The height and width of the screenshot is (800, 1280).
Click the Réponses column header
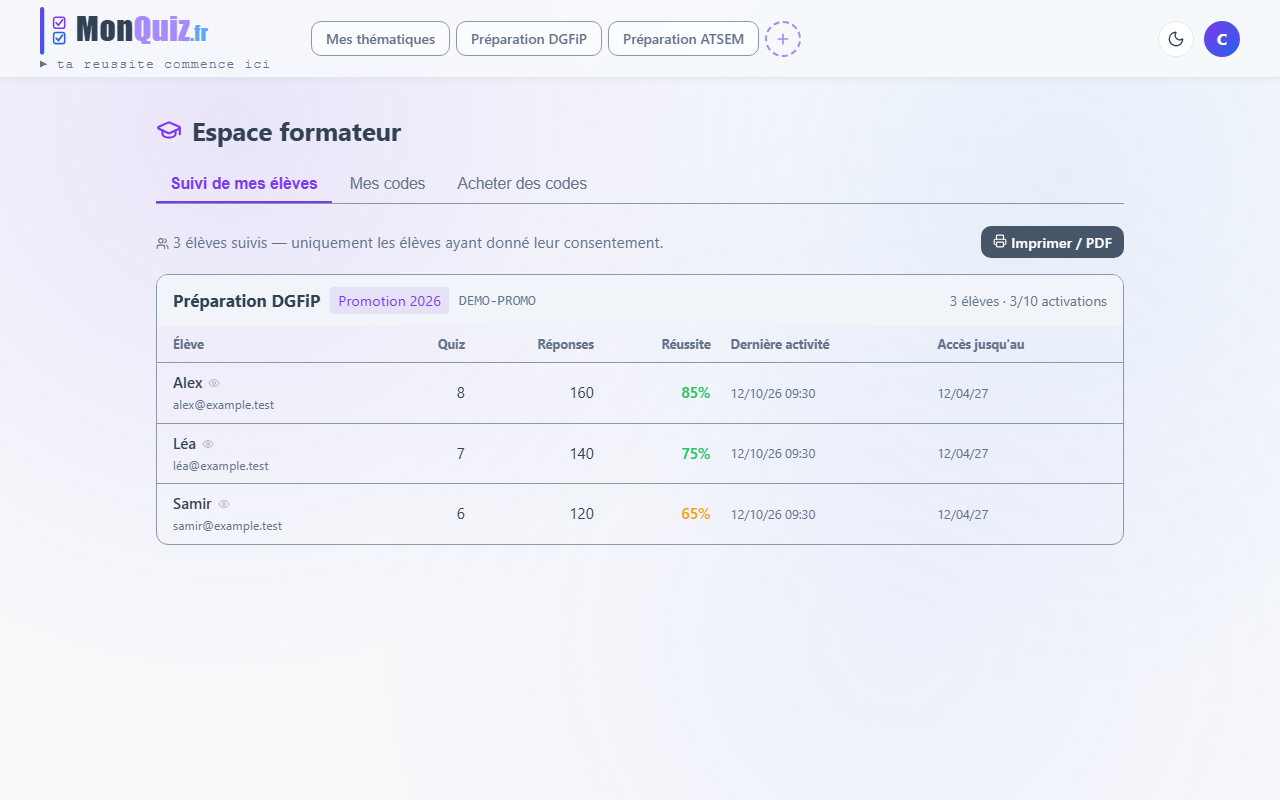pyautogui.click(x=566, y=344)
